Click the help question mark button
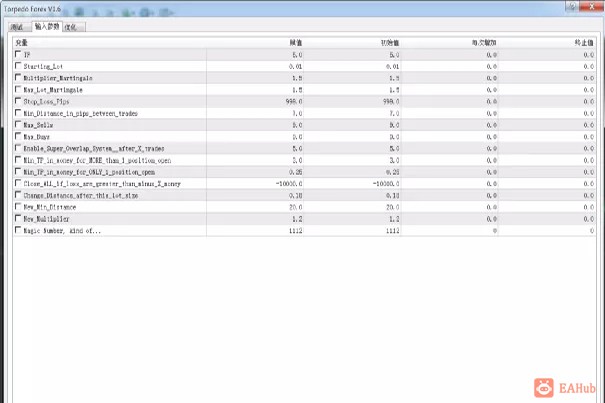This screenshot has height=403, width=605. click(573, 5)
